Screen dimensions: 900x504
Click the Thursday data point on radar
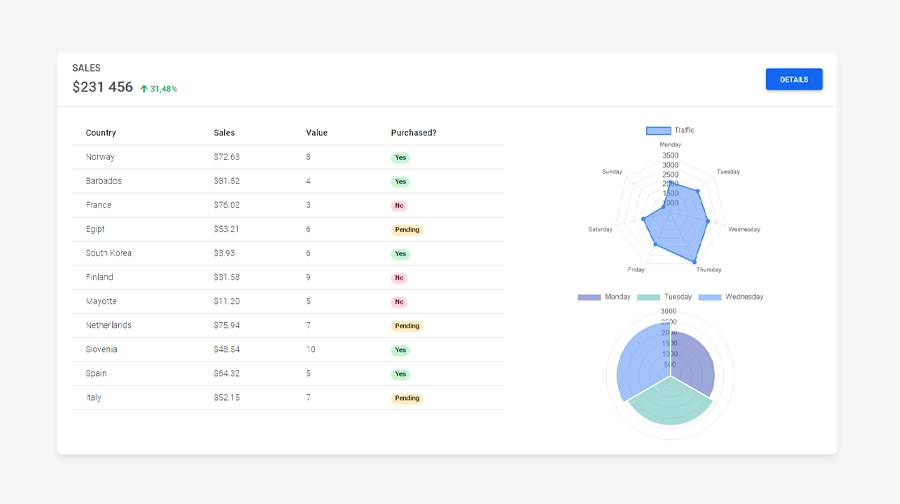pyautogui.click(x=694, y=262)
